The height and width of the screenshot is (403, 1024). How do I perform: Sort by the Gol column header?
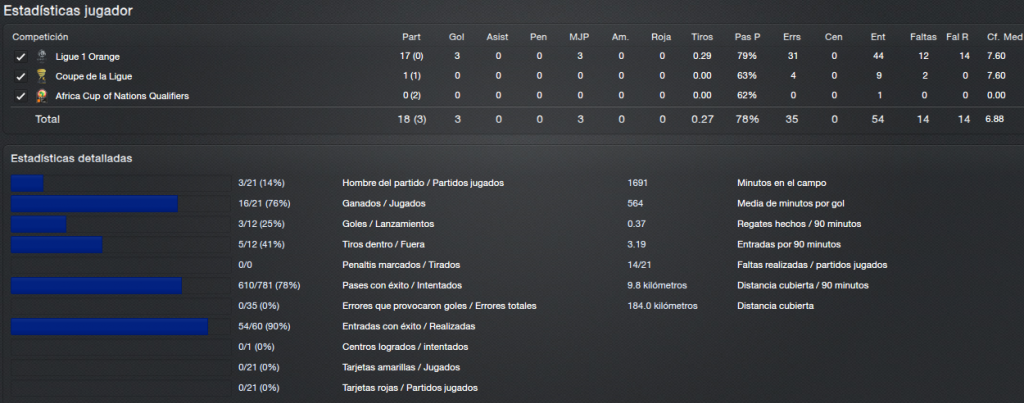click(x=456, y=37)
